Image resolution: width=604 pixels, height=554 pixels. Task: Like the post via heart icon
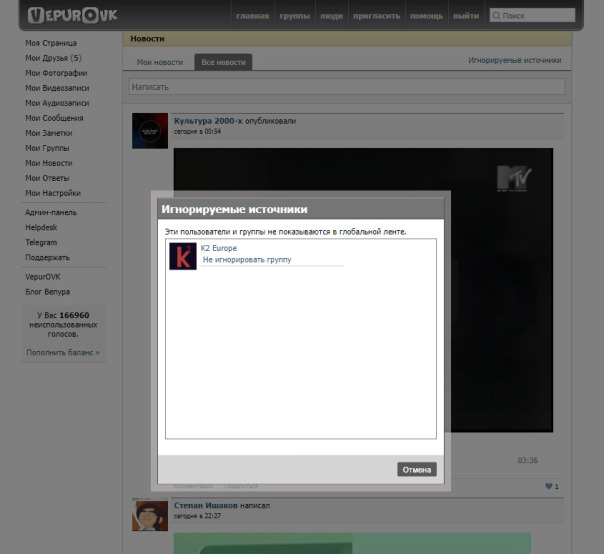[549, 486]
